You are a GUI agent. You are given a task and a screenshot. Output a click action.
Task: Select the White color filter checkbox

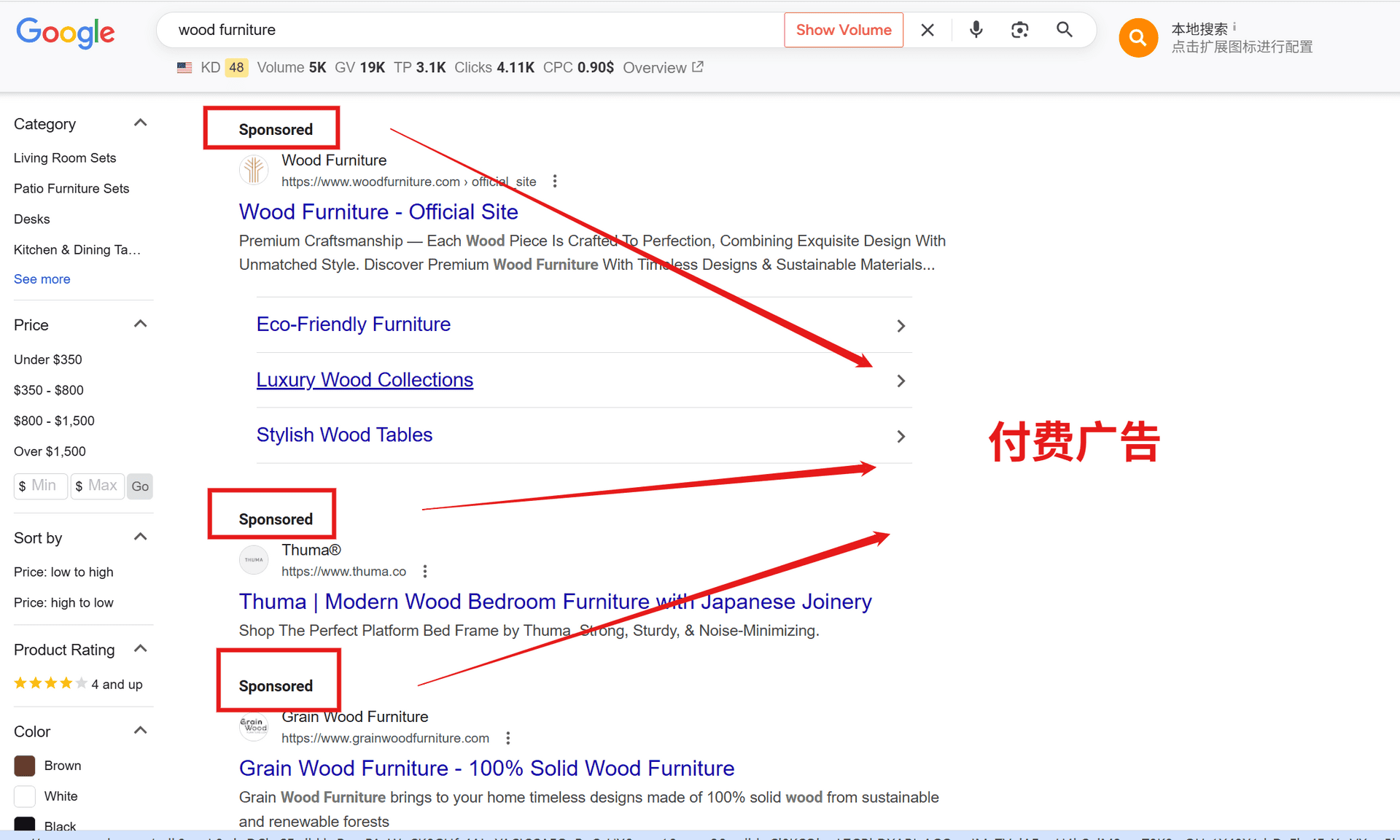coord(25,796)
